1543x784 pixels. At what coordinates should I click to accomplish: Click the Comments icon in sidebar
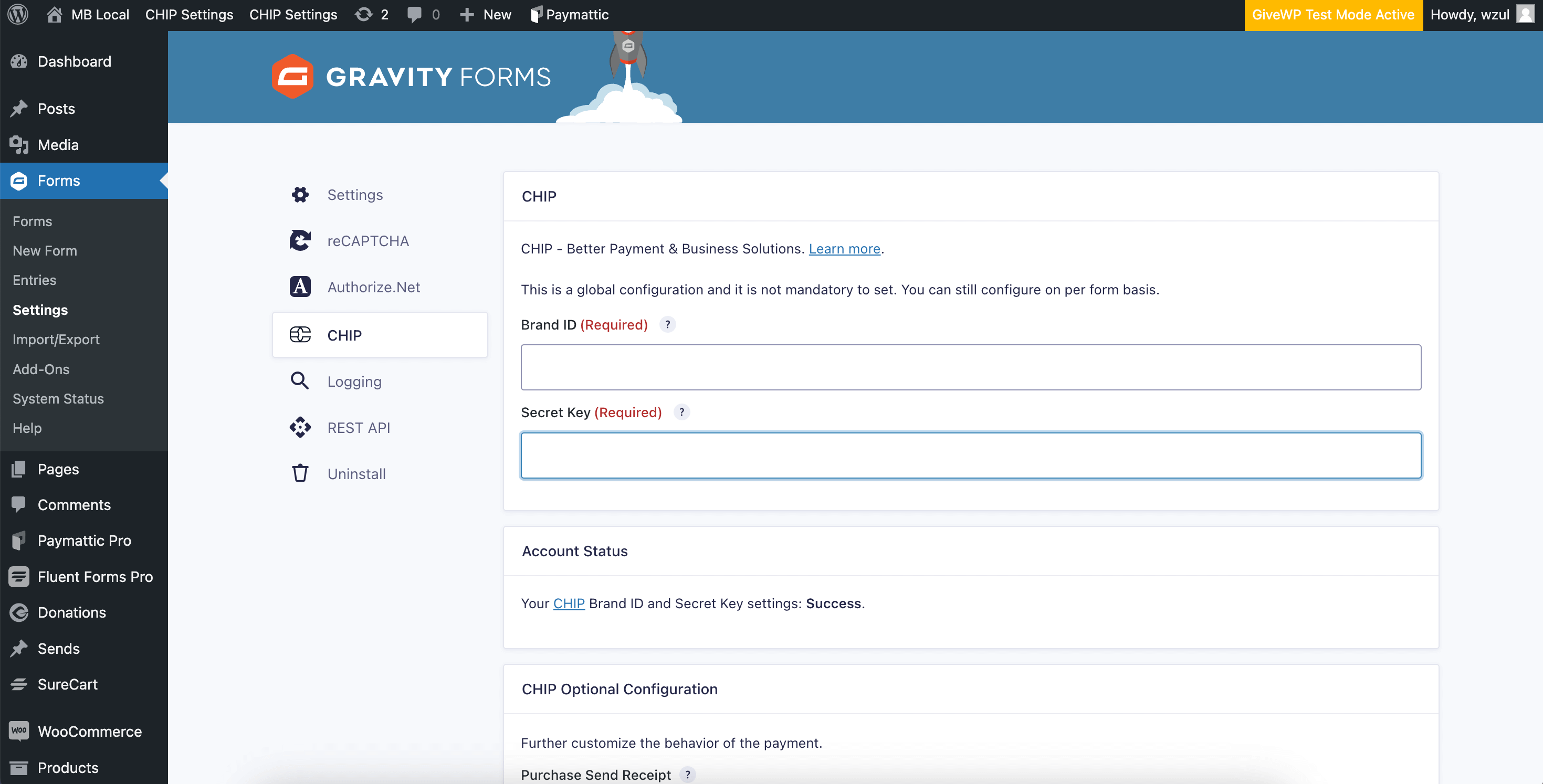19,505
